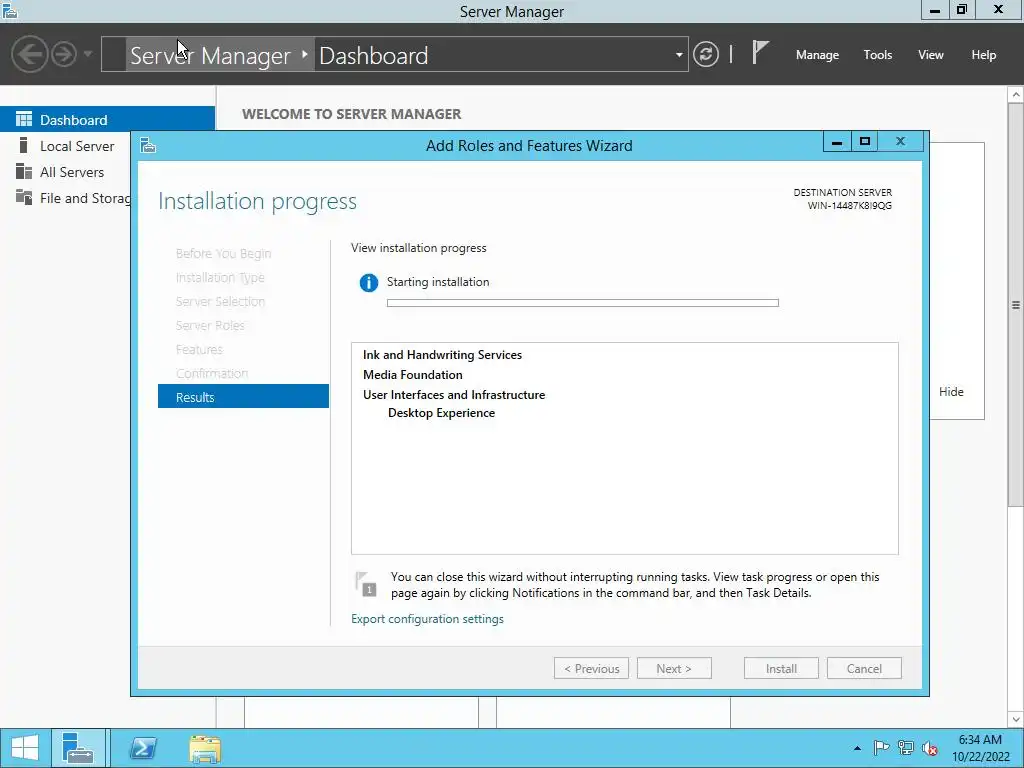Click the Dashboard breadcrumb segment
Screen dimensions: 1024x768
(374, 56)
